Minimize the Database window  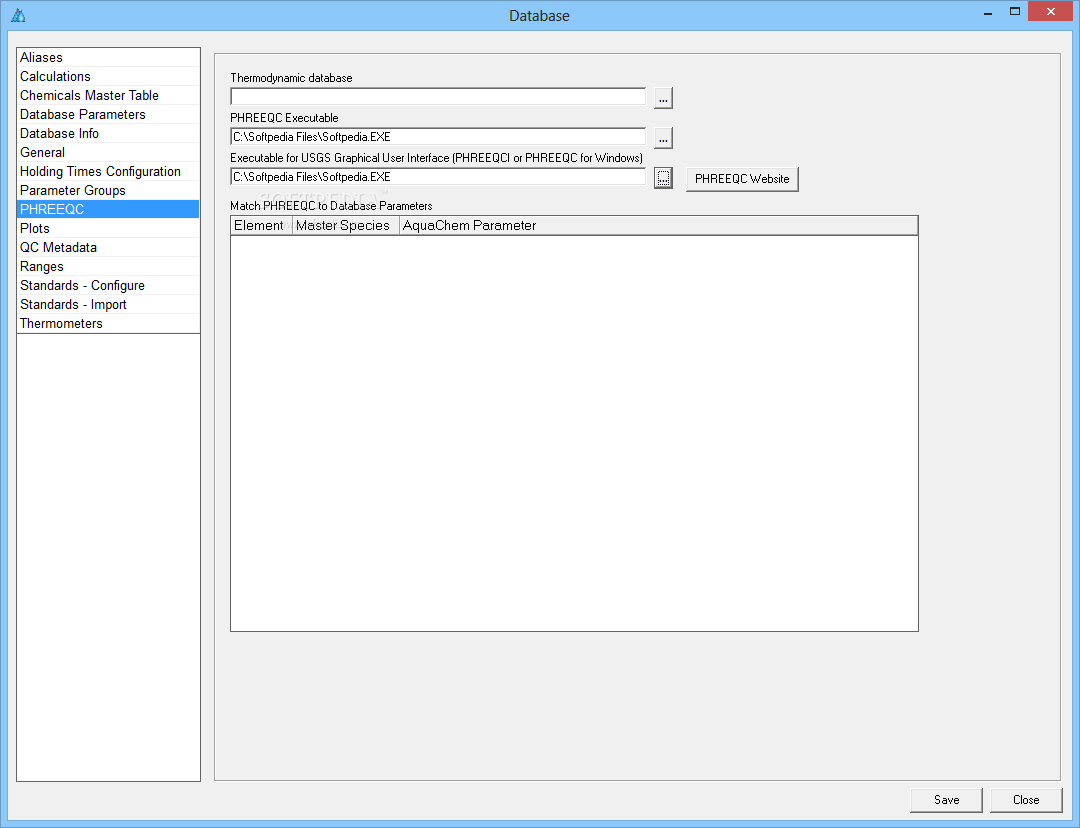pyautogui.click(x=988, y=12)
